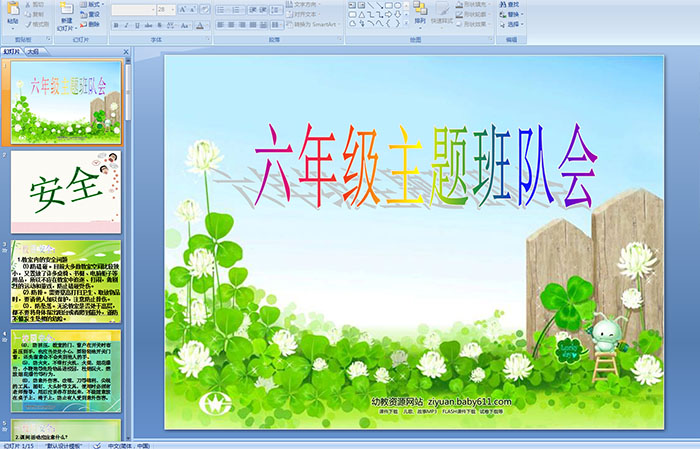Viewport: 700px width, 449px height.
Task: Close the slides thumbnail pane
Action: [x=126, y=52]
